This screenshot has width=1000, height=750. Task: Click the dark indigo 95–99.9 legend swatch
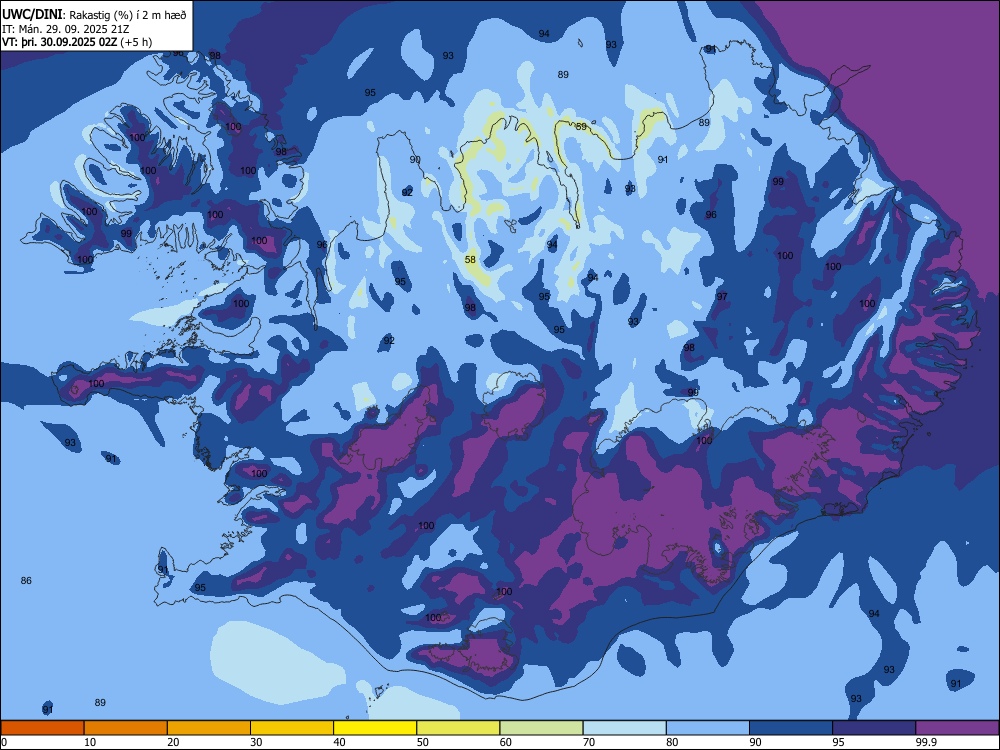point(874,728)
